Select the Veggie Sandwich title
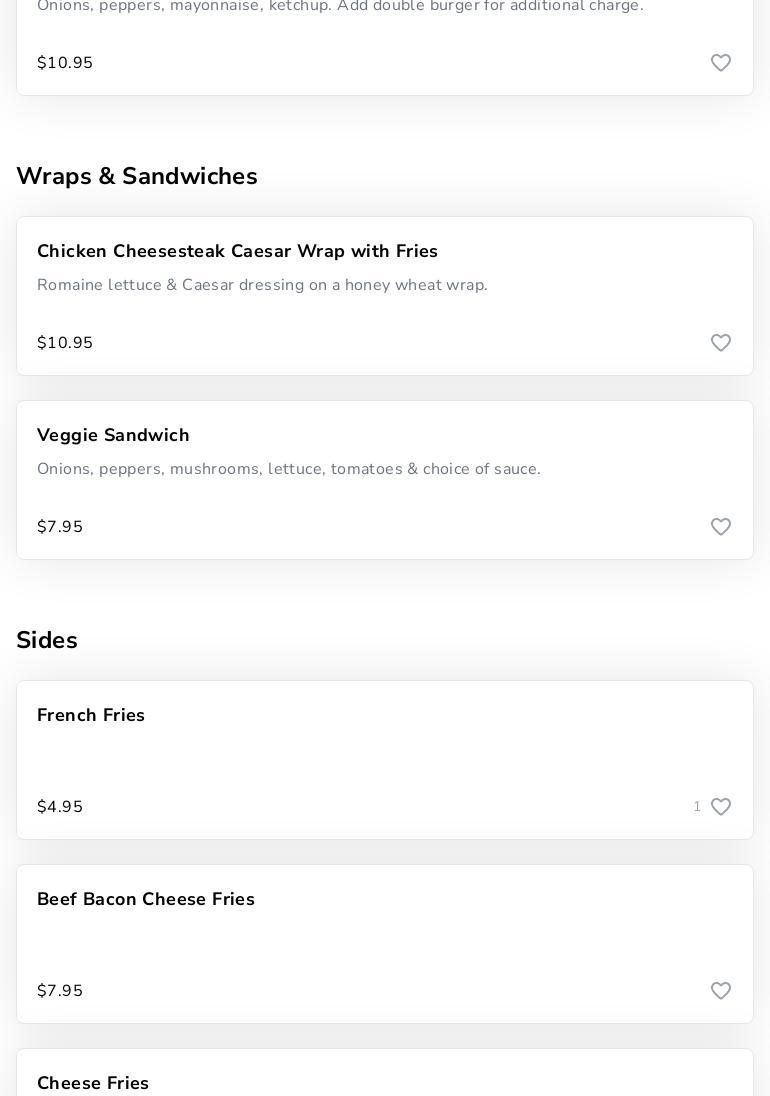 pyautogui.click(x=113, y=435)
